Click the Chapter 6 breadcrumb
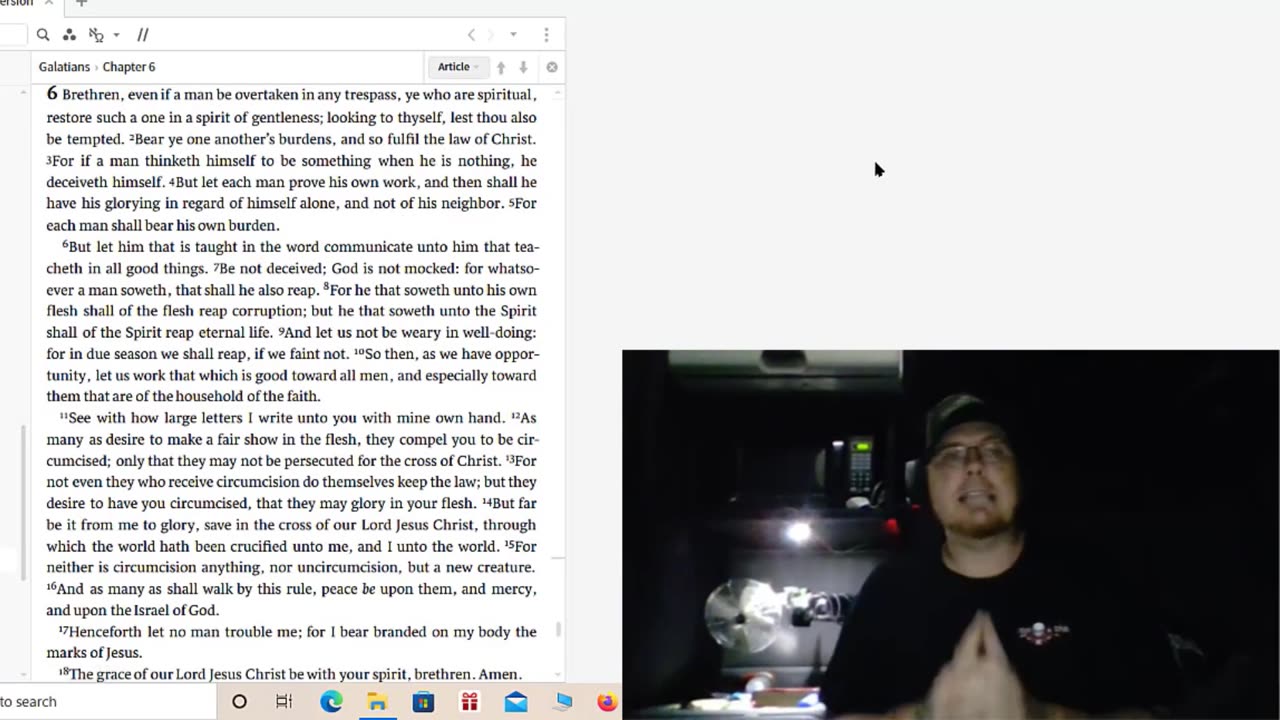The height and width of the screenshot is (720, 1280). tap(129, 67)
